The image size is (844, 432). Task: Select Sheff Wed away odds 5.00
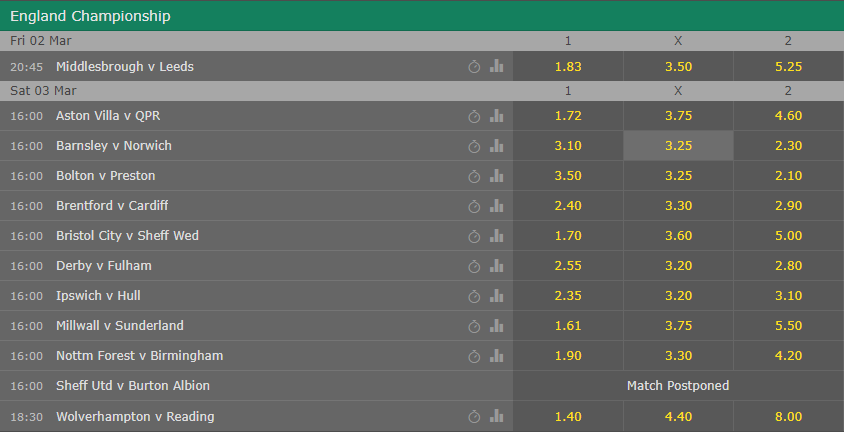pyautogui.click(x=789, y=236)
